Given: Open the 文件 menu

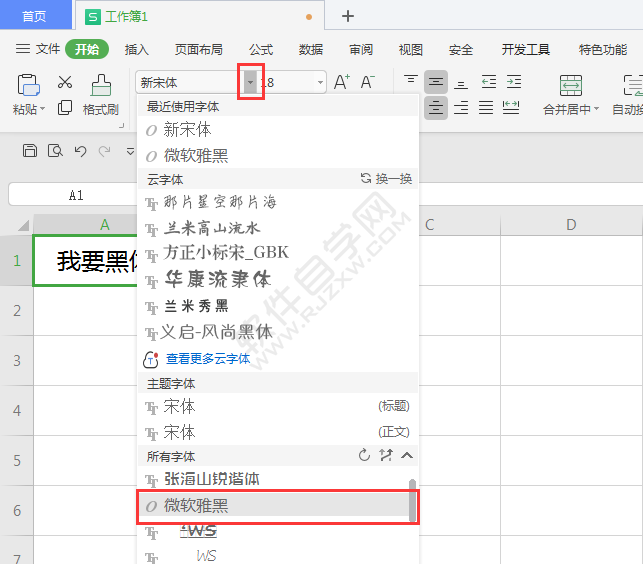Looking at the screenshot, I should coord(38,49).
